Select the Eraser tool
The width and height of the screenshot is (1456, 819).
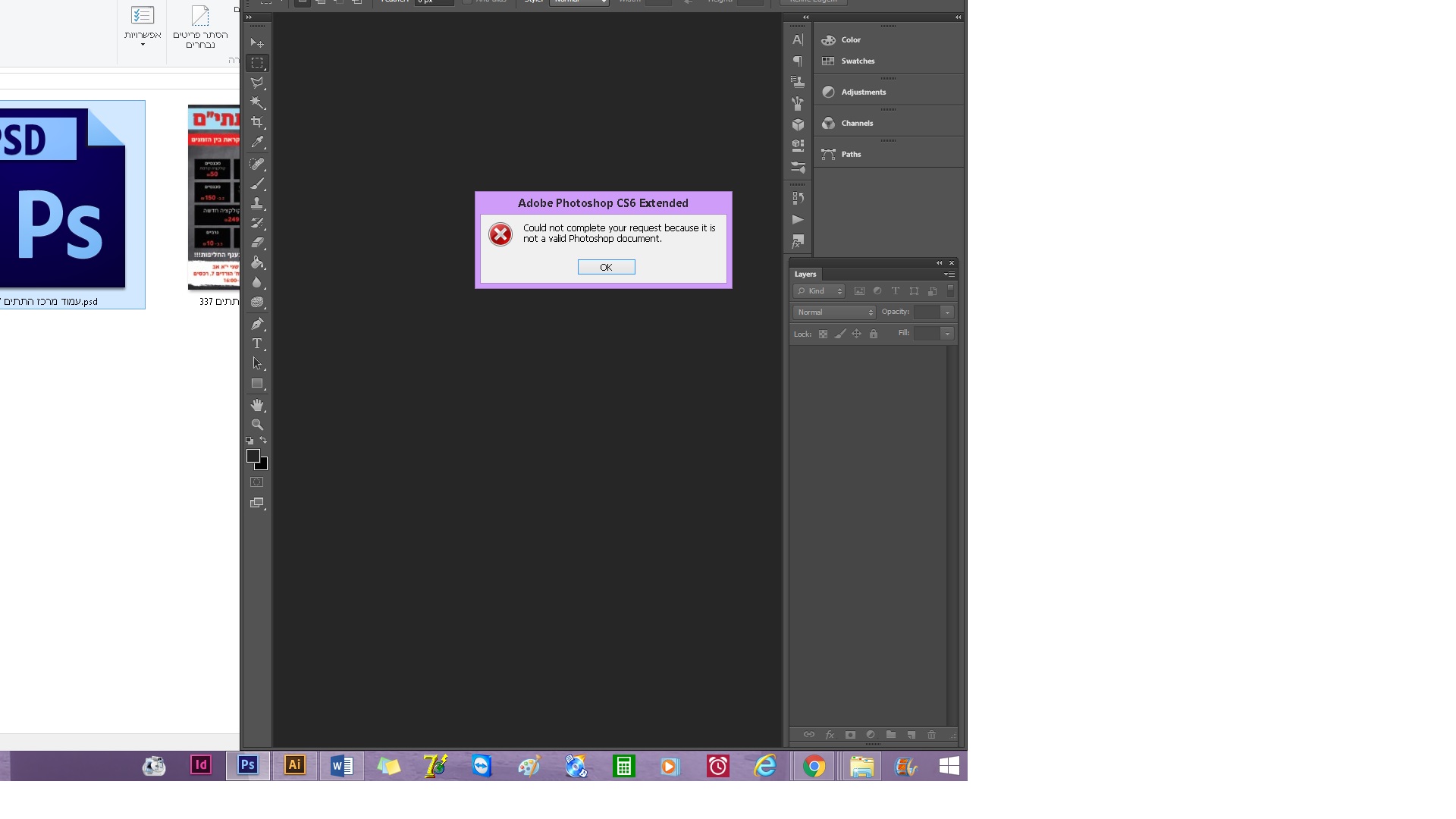point(257,243)
